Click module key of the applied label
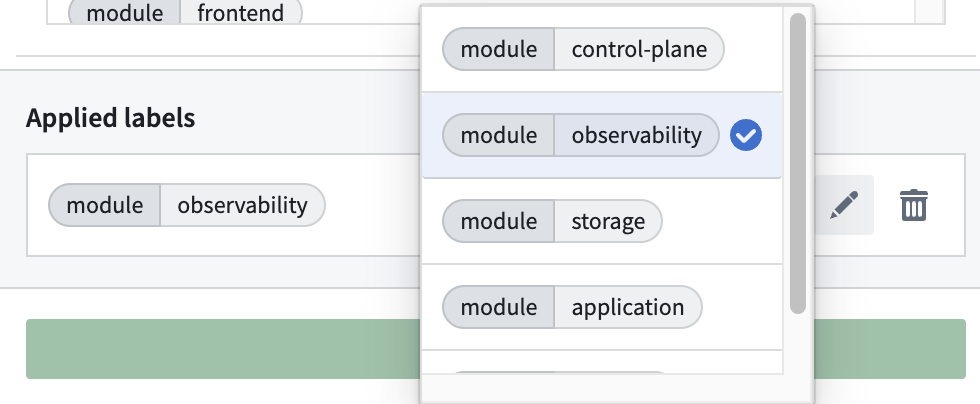Image resolution: width=980 pixels, height=404 pixels. tap(104, 205)
